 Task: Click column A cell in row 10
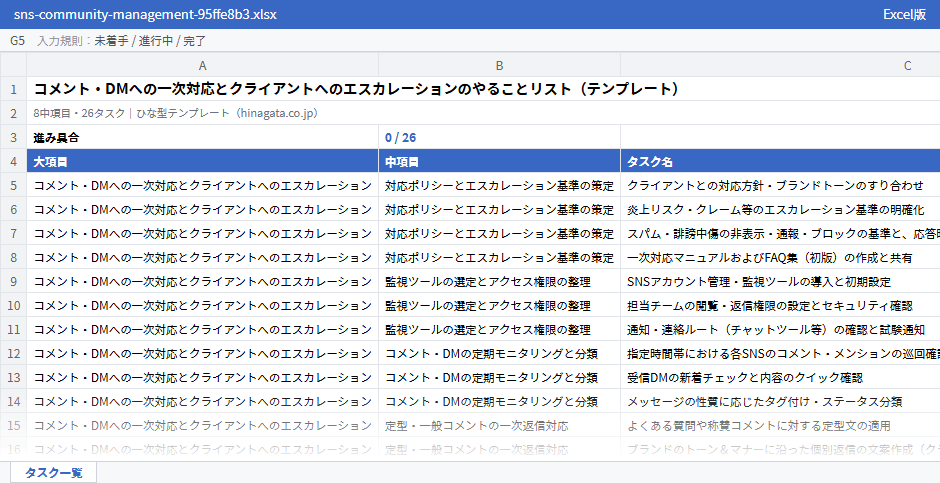[203, 305]
